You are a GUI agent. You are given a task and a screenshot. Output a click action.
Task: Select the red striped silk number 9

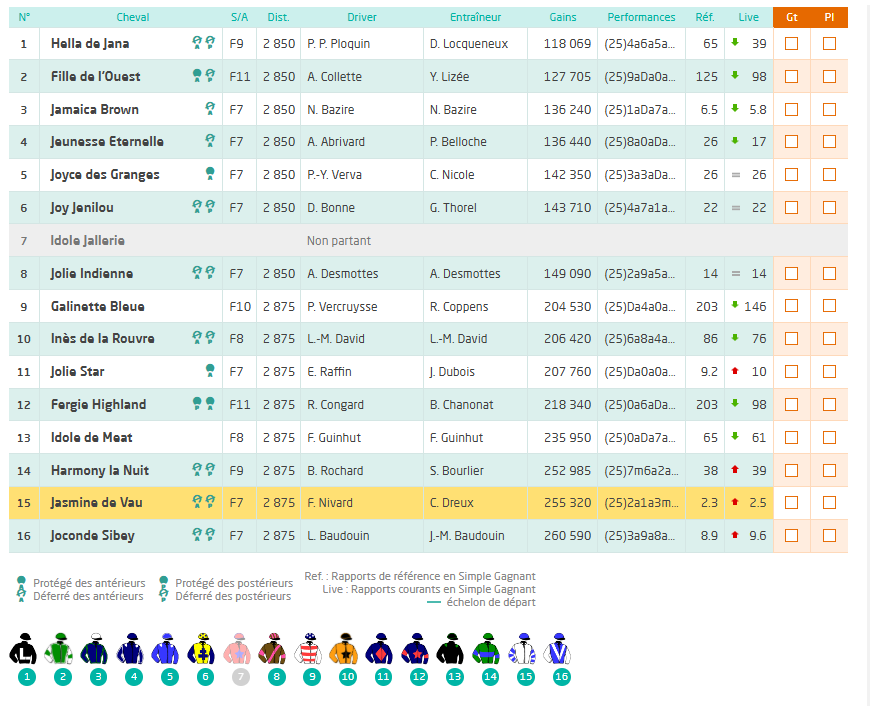click(x=311, y=650)
